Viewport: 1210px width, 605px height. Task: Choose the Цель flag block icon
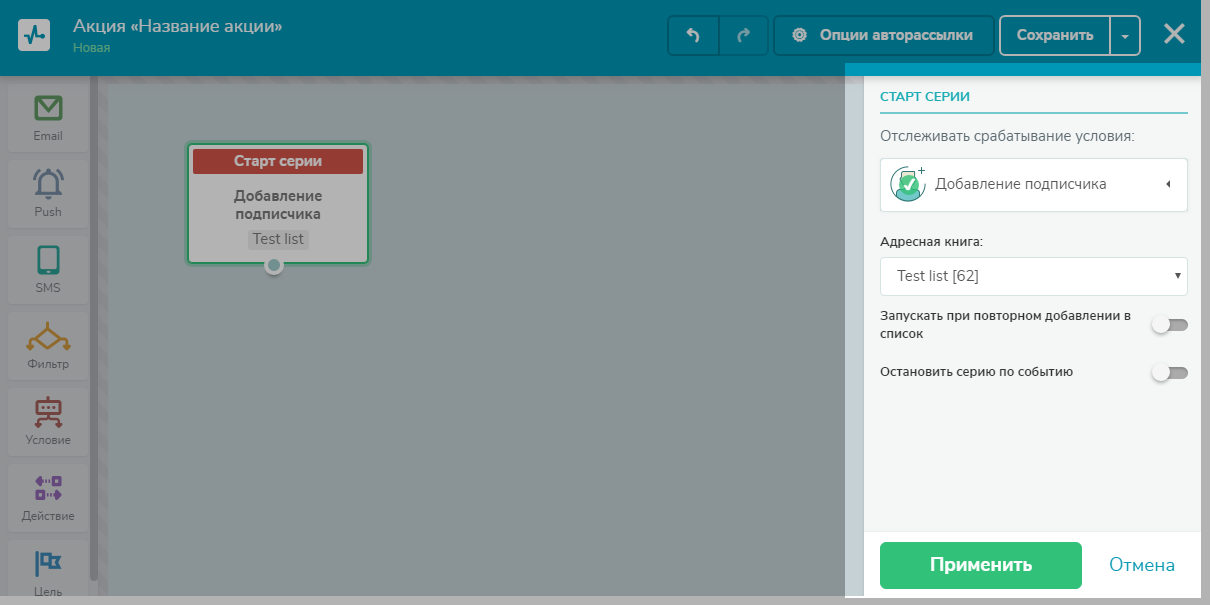47,565
